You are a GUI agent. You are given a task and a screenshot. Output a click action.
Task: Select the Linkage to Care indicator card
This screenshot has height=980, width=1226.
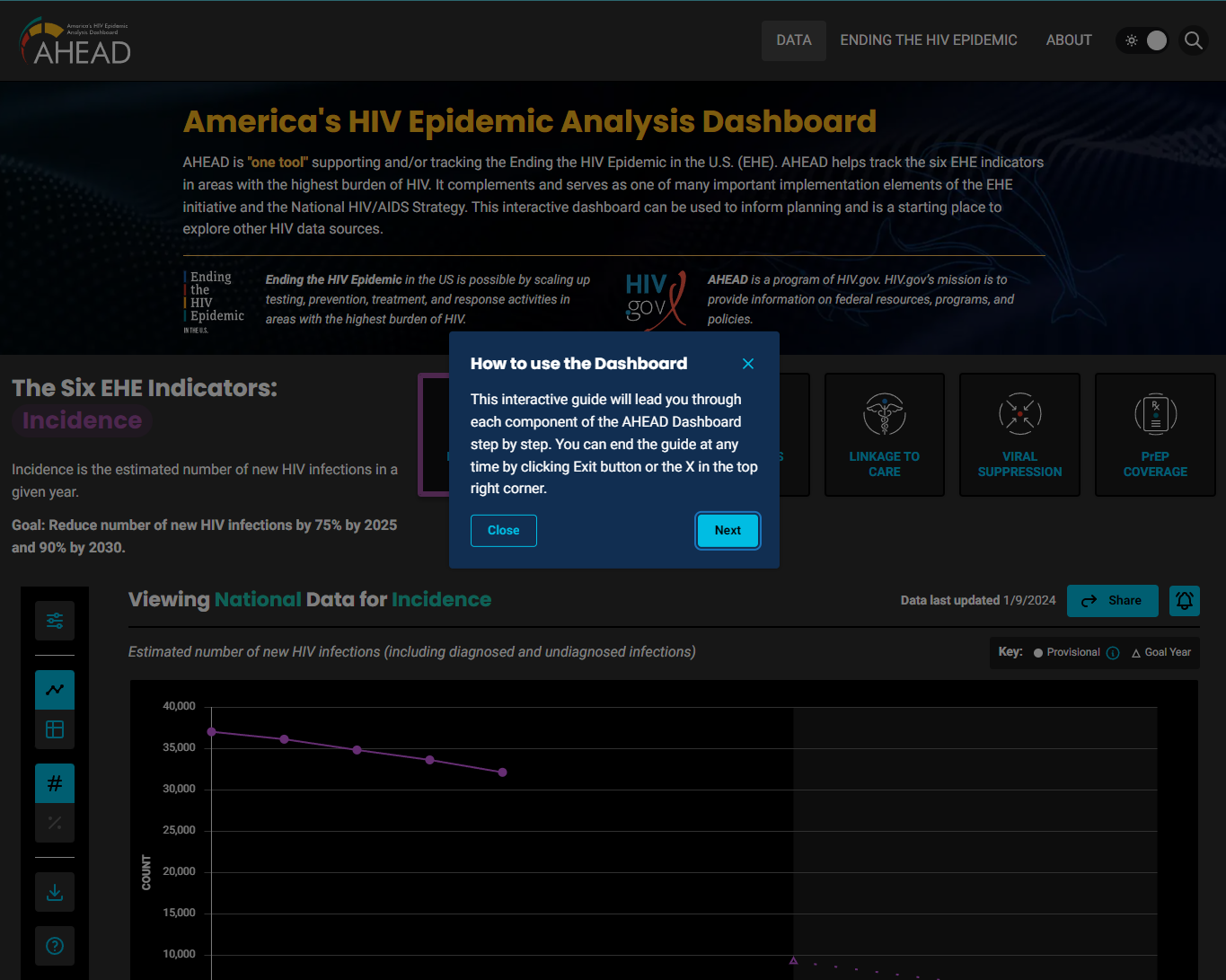pos(885,435)
